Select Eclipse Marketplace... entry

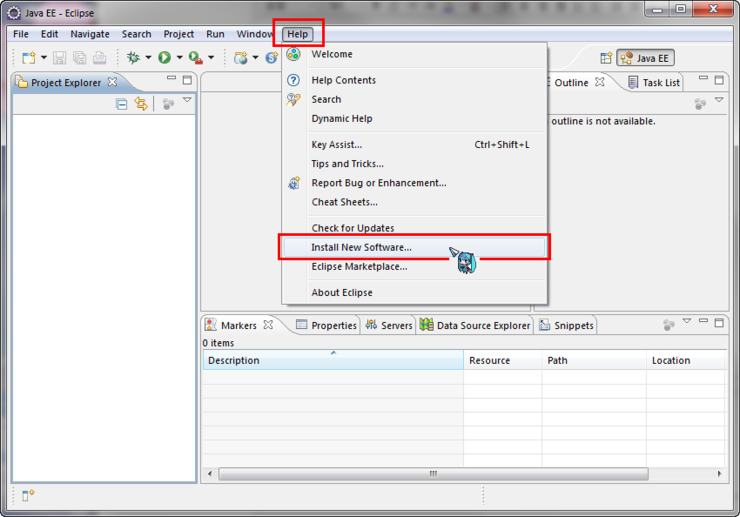point(414,267)
